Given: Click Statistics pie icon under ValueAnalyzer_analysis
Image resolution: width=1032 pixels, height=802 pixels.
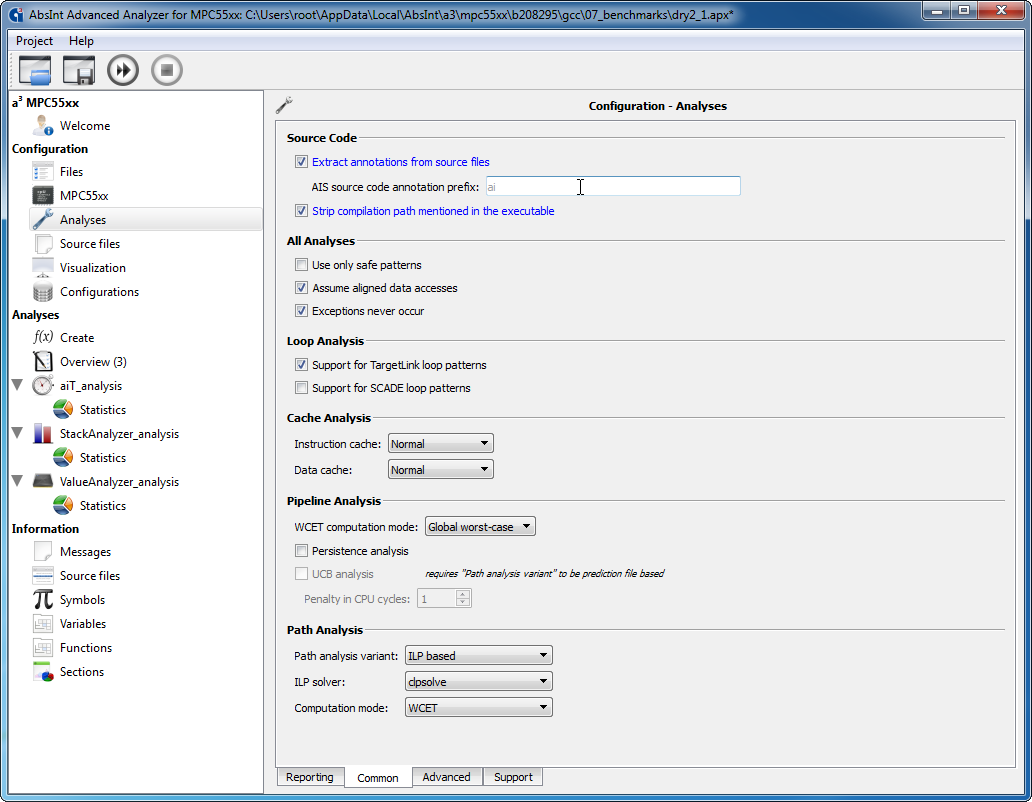Looking at the screenshot, I should [x=63, y=505].
